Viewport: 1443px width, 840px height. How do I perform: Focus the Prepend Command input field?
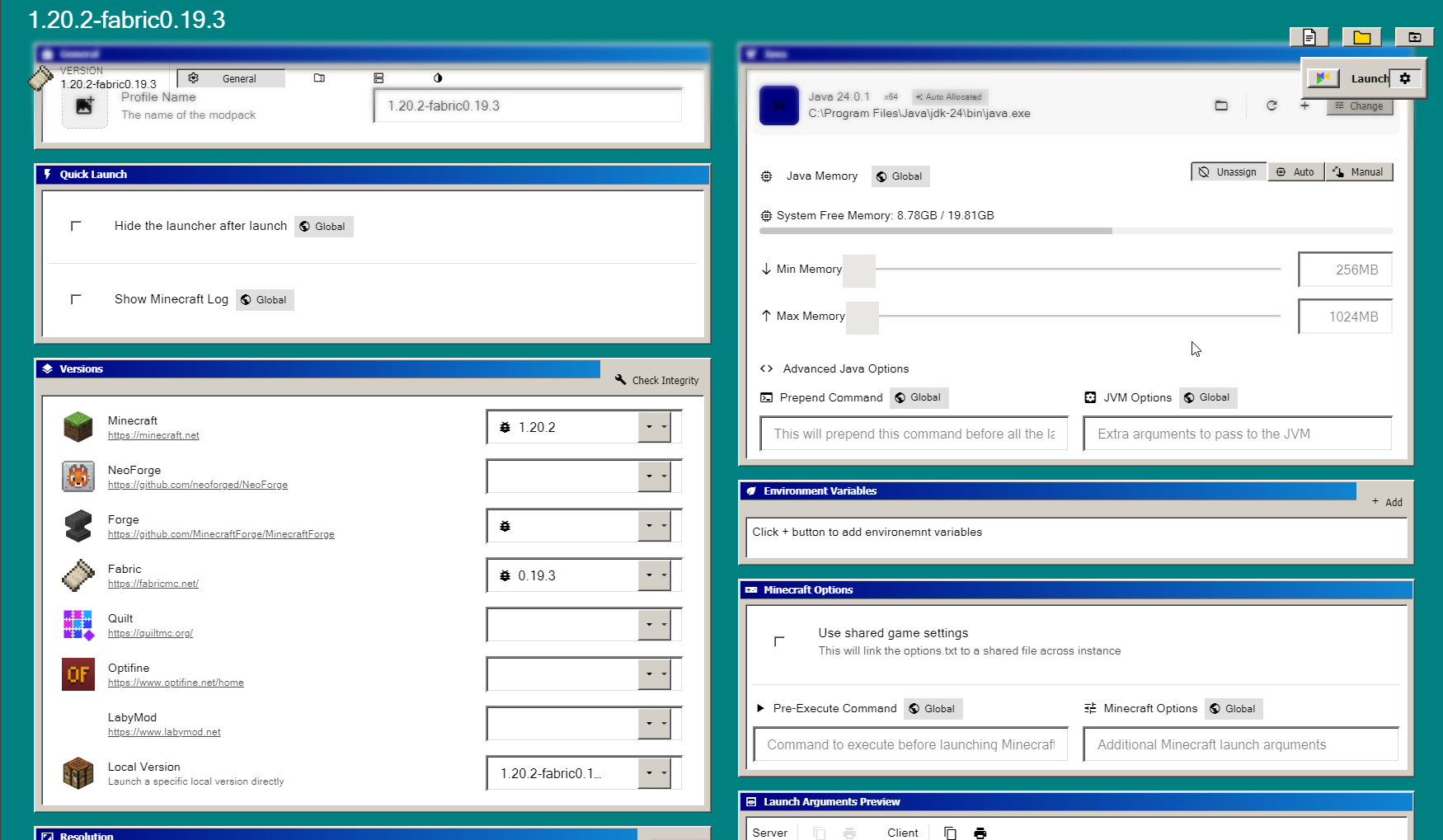coord(914,434)
